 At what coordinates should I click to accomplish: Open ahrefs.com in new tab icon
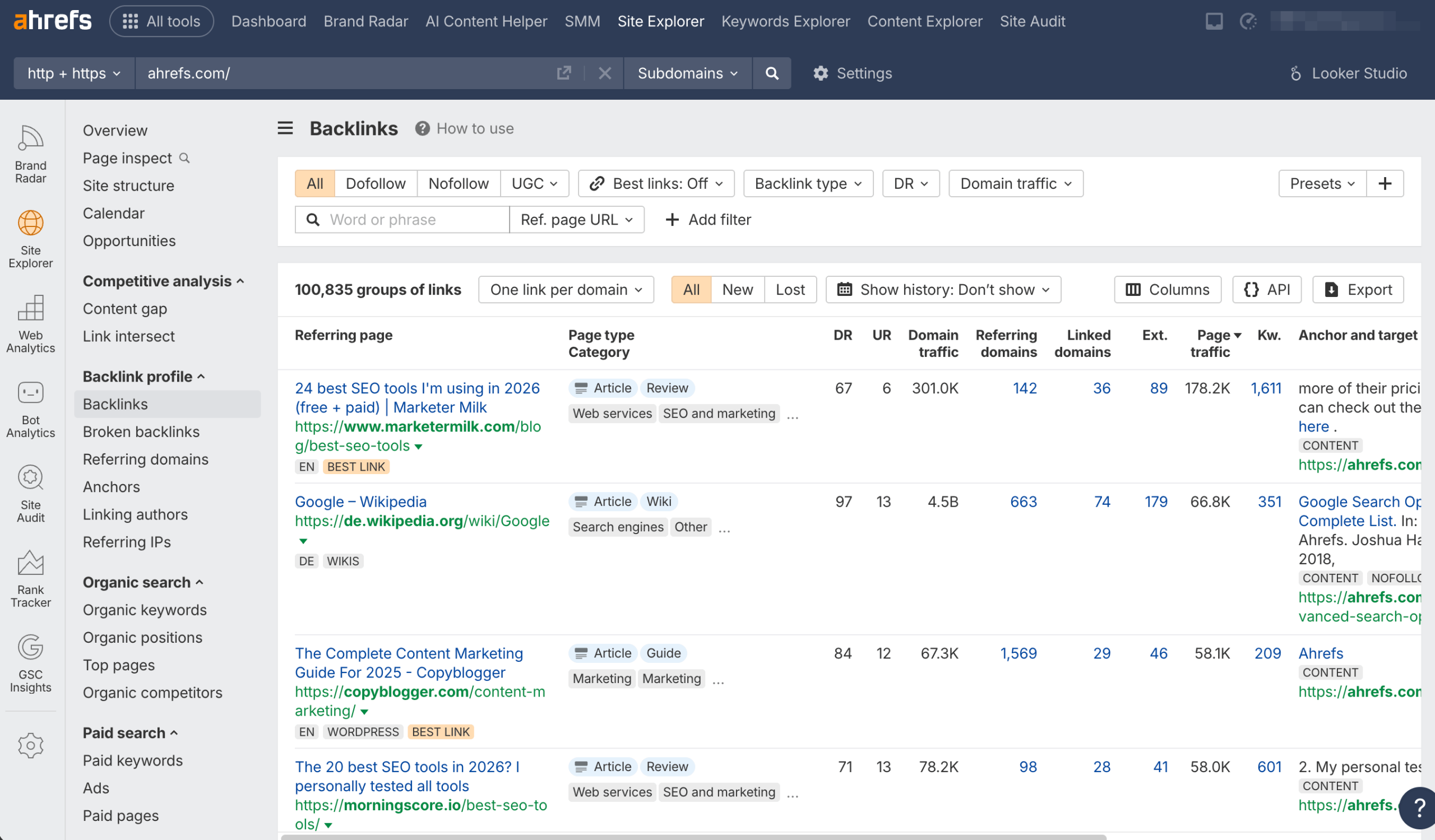click(563, 73)
